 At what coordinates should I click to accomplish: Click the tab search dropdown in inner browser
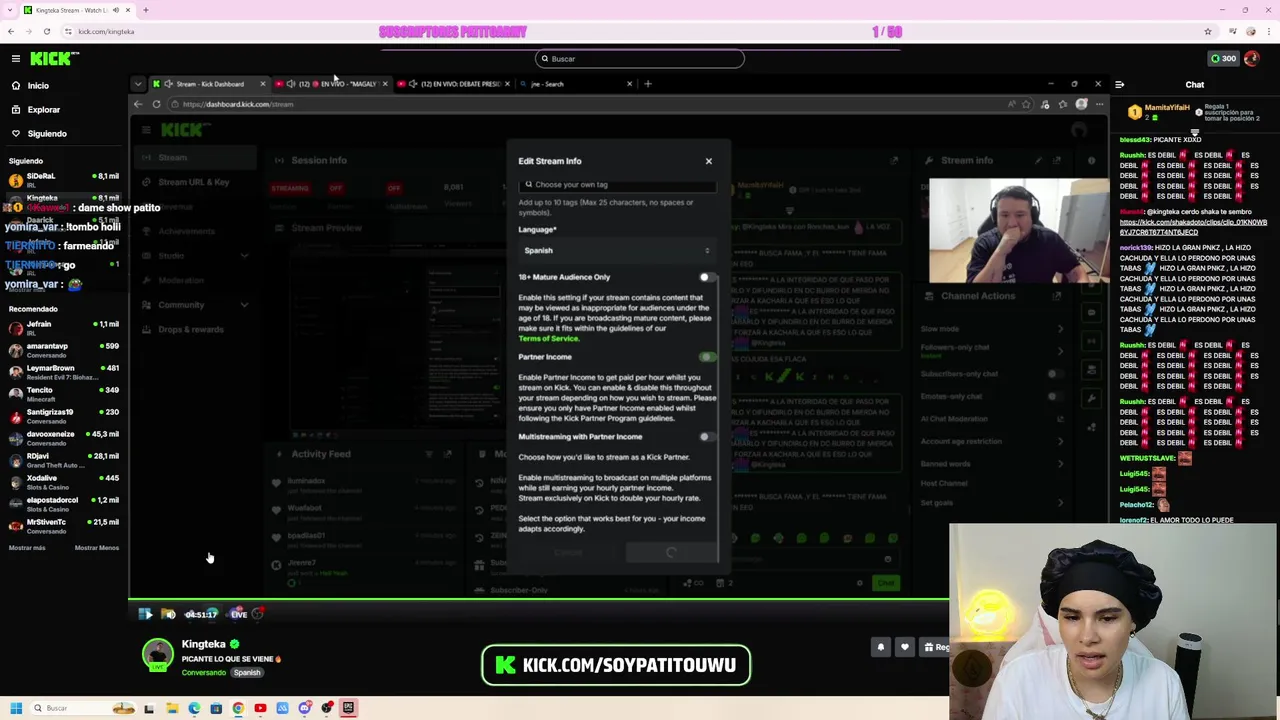138,84
